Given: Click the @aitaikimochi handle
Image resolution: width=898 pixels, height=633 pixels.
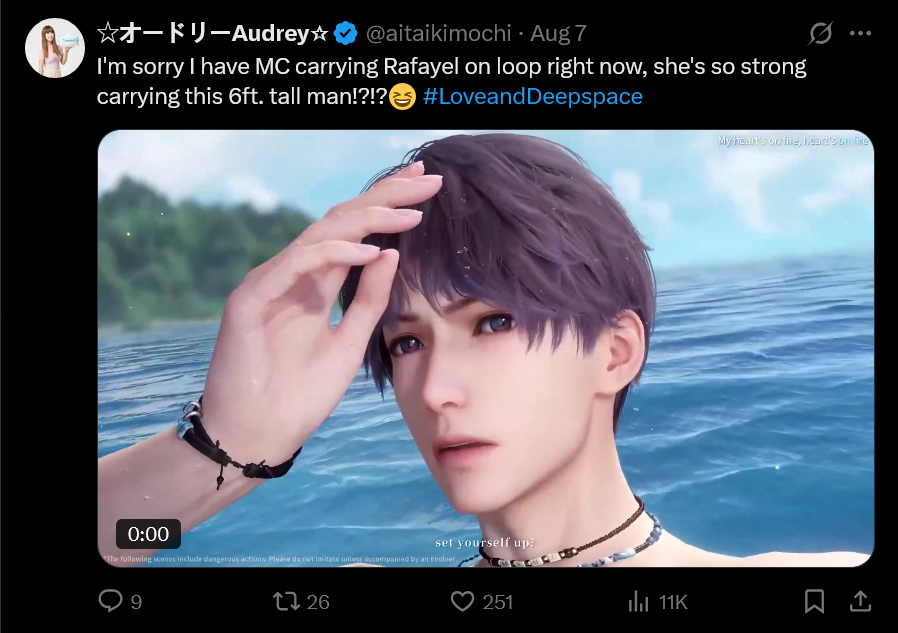Looking at the screenshot, I should click(438, 33).
